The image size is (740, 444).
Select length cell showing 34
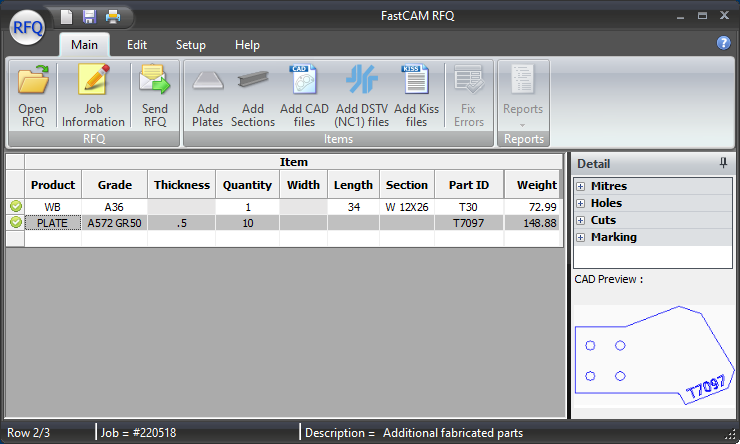[353, 207]
